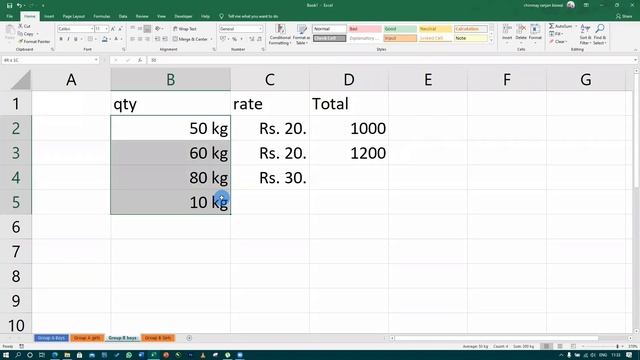The height and width of the screenshot is (360, 640).
Task: Increase font size
Action: point(113,29)
